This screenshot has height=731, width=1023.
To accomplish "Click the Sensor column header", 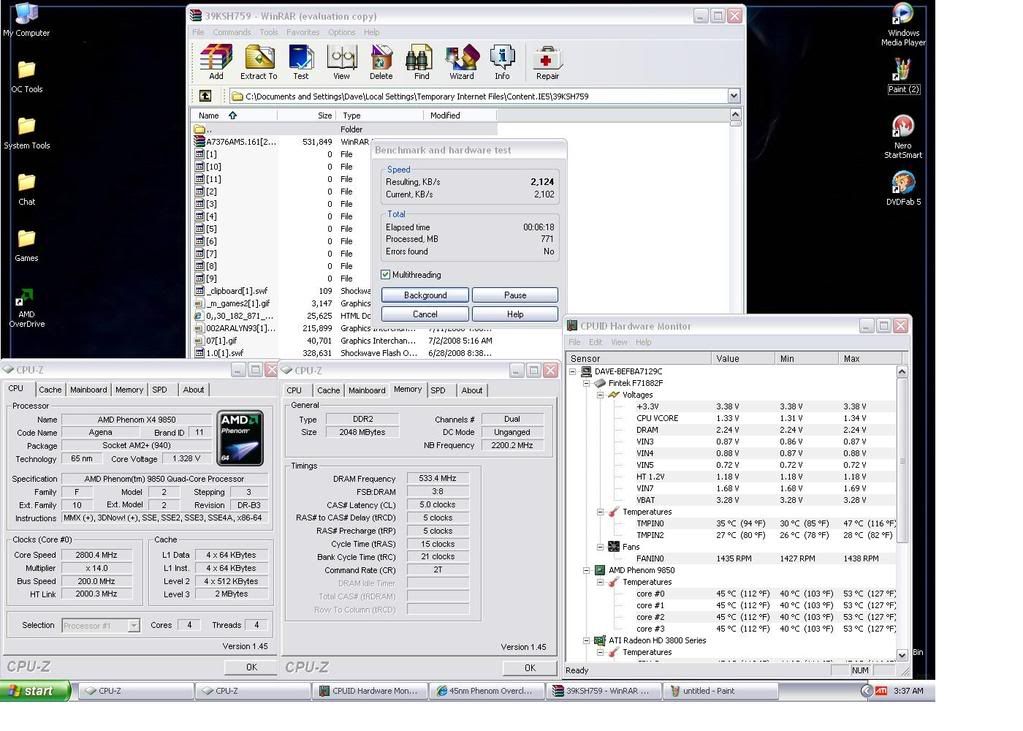I will (x=639, y=358).
